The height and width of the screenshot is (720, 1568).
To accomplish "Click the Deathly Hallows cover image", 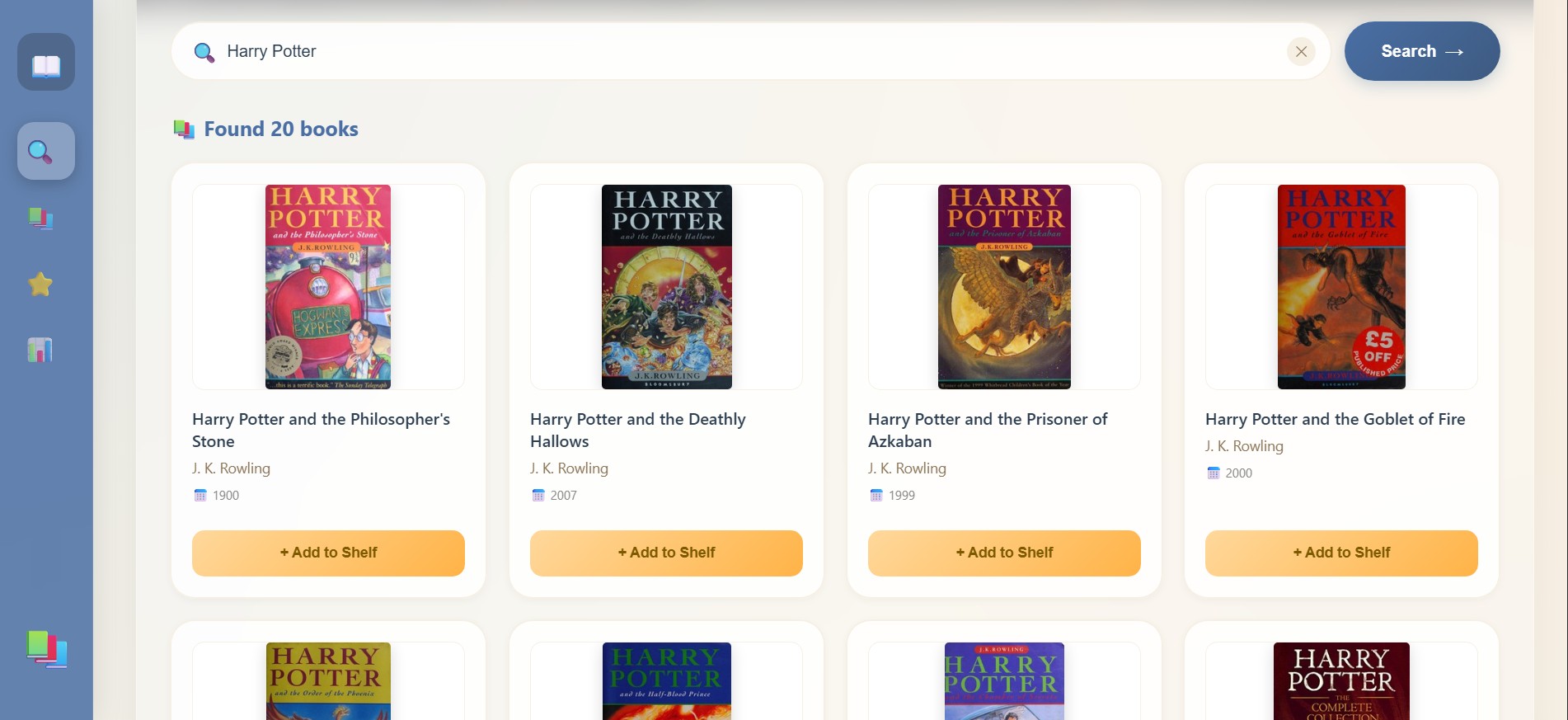I will [x=666, y=286].
